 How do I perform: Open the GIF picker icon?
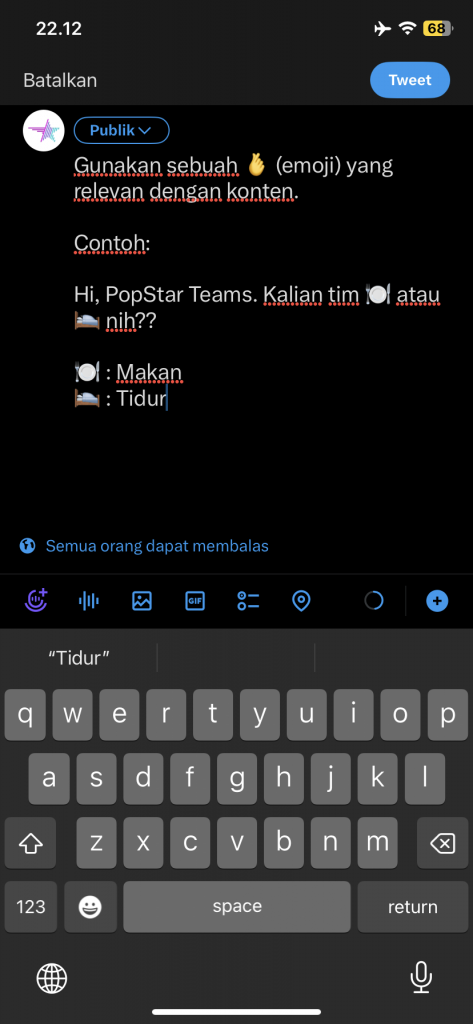(x=195, y=601)
